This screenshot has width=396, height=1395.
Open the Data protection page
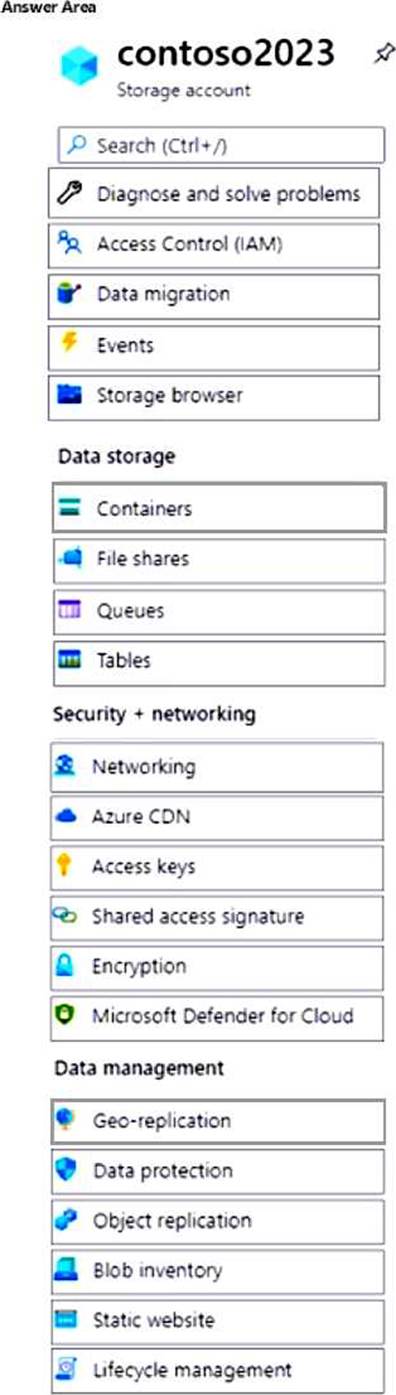pyautogui.click(x=217, y=1171)
